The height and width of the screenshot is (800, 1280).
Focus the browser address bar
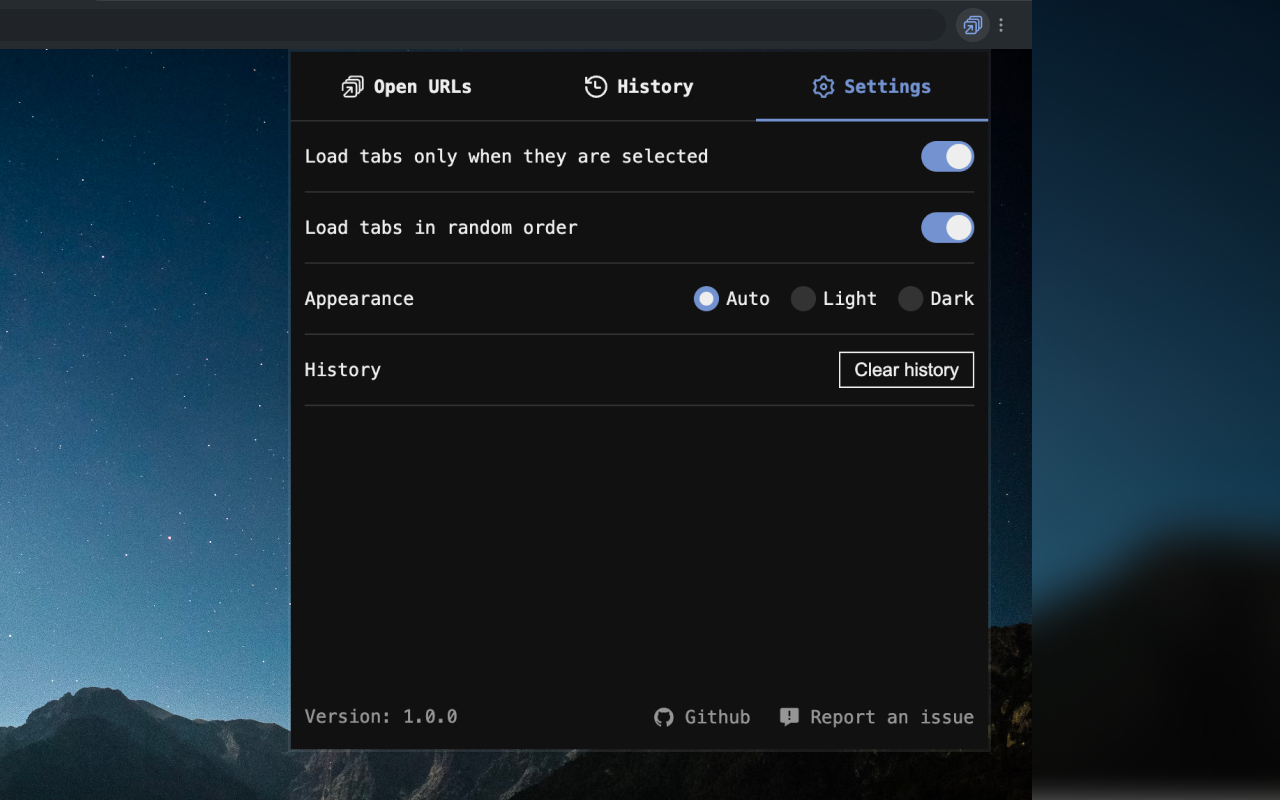click(x=470, y=25)
